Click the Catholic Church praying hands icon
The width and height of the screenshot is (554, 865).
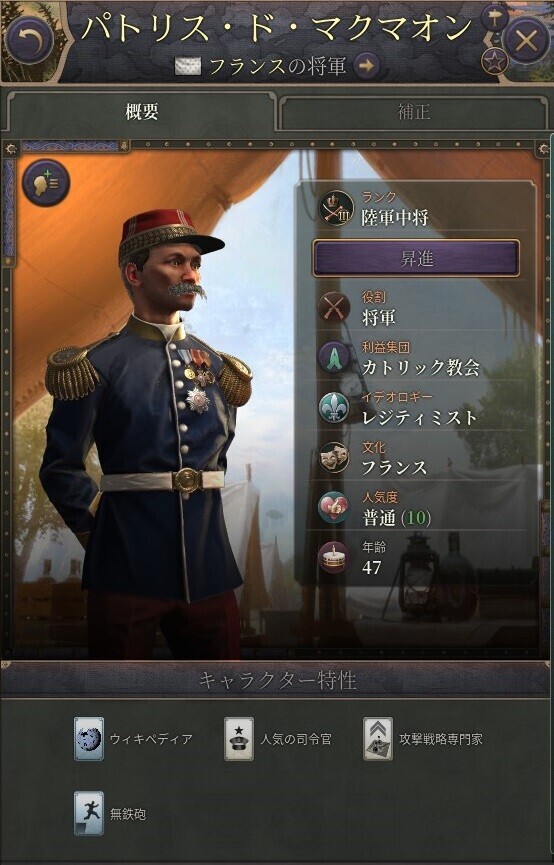tap(334, 357)
